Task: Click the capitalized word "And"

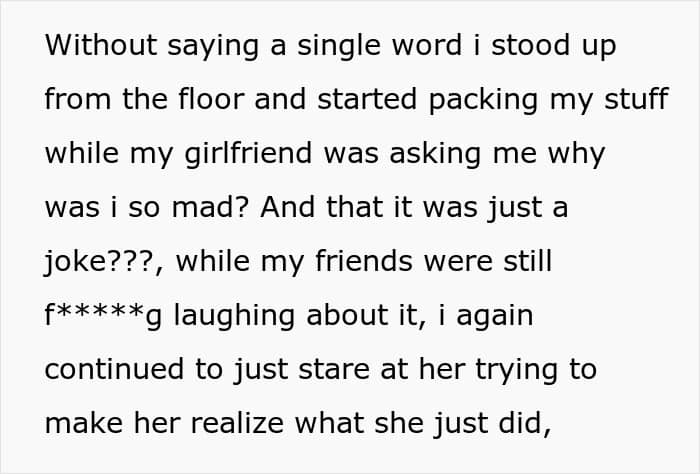Action: coord(288,207)
